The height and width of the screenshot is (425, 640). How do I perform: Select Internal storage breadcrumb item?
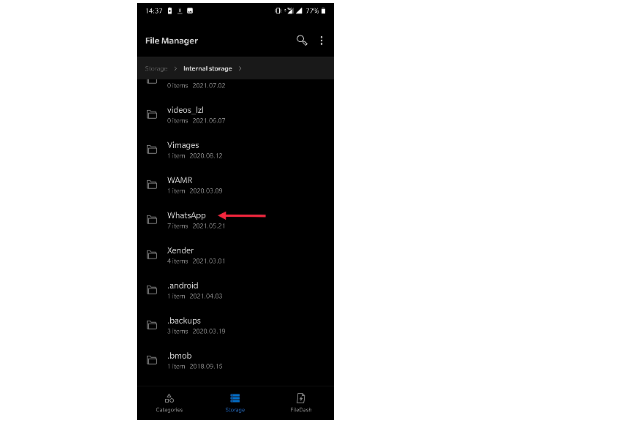tap(207, 69)
